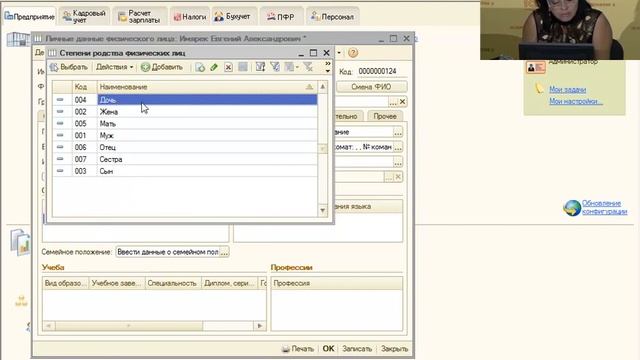Click the row marker icon beside 005
This screenshot has height=360, width=640.
pyautogui.click(x=60, y=123)
